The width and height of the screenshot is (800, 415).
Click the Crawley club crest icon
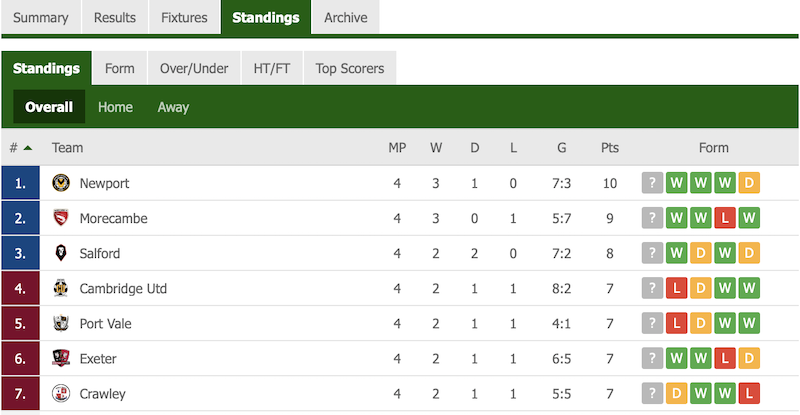pyautogui.click(x=61, y=394)
